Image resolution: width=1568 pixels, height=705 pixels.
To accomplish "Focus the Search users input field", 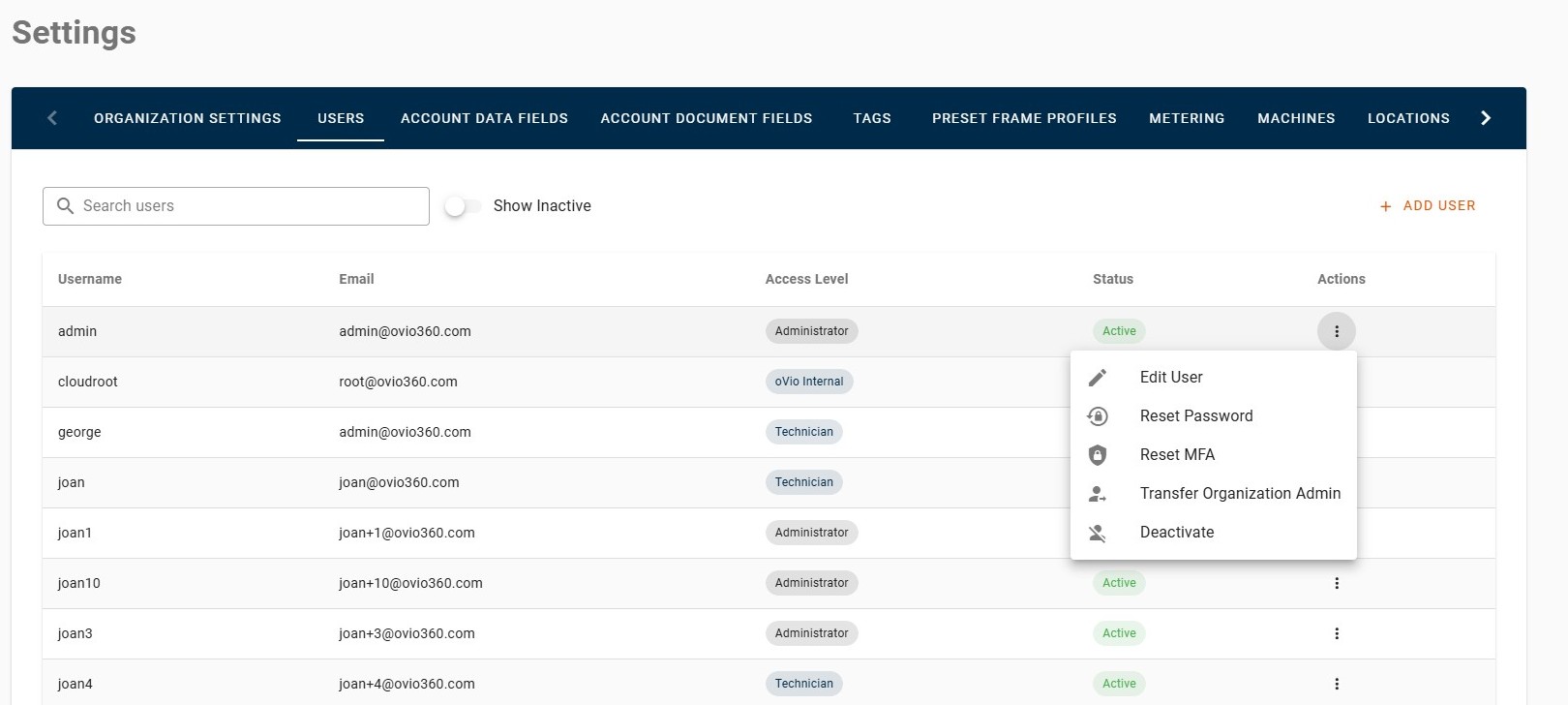I will tap(236, 206).
